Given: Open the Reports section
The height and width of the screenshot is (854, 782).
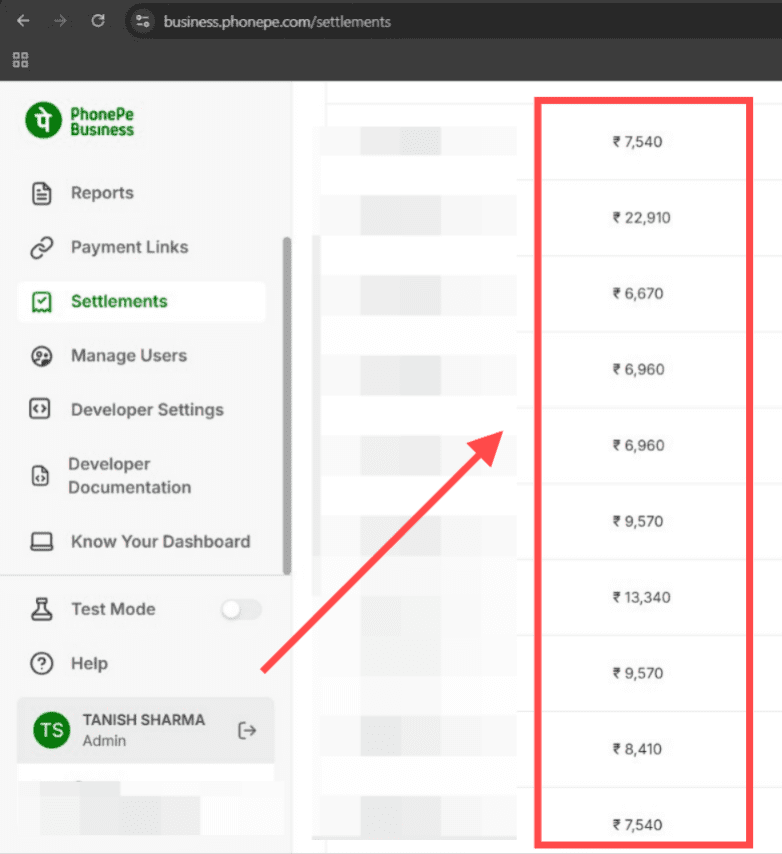Looking at the screenshot, I should 102,193.
